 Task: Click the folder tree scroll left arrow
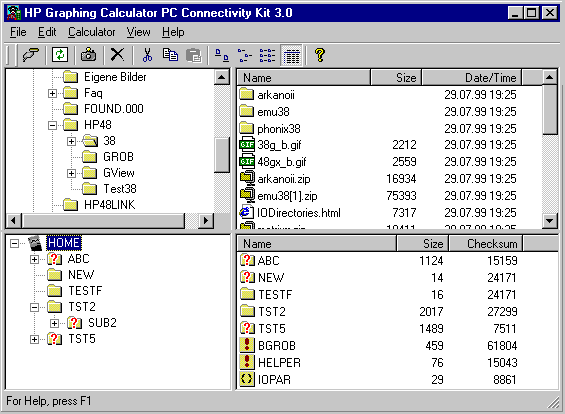pyautogui.click(x=14, y=220)
